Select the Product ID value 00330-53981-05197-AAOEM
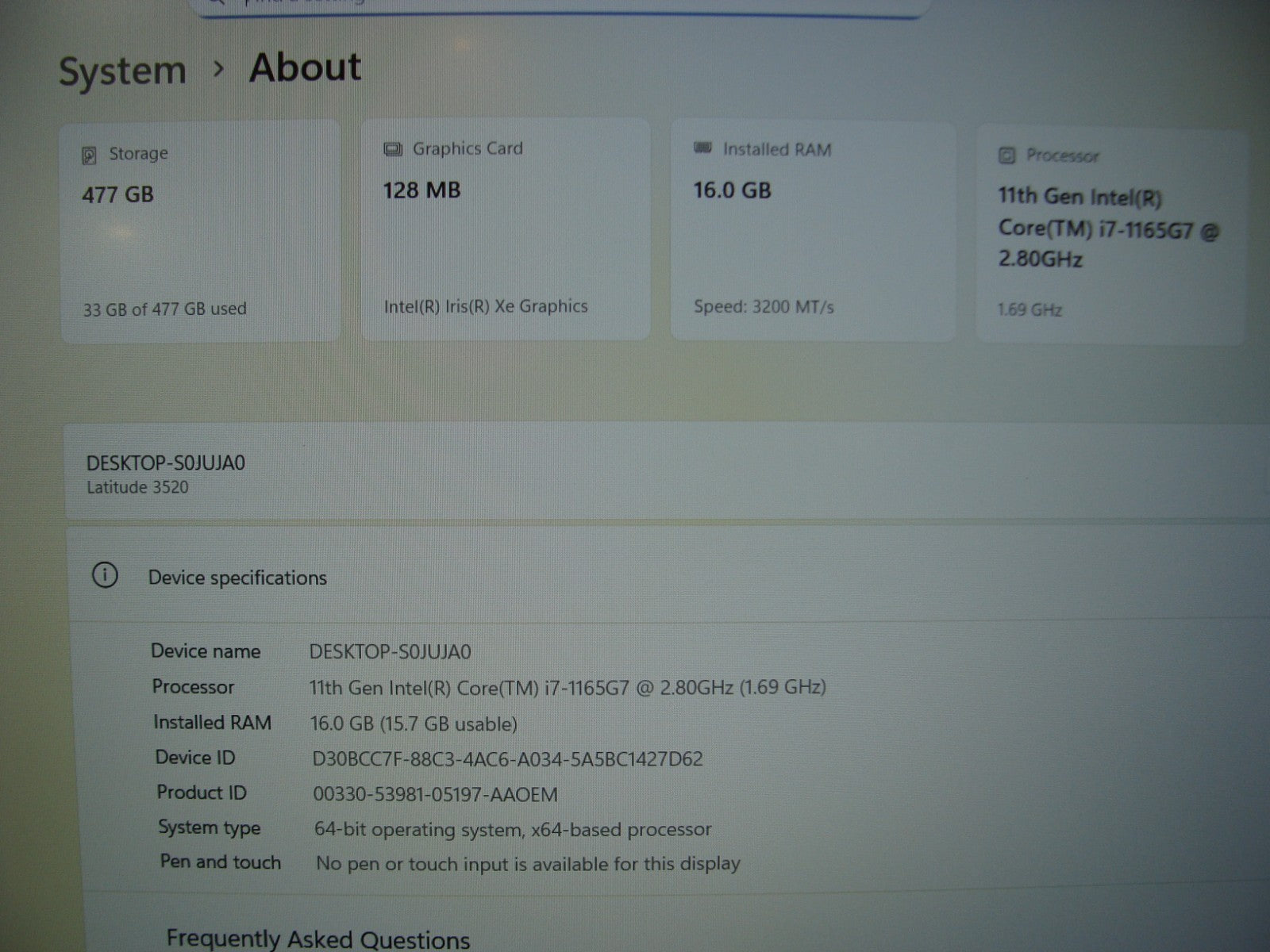The height and width of the screenshot is (952, 1270). tap(436, 795)
